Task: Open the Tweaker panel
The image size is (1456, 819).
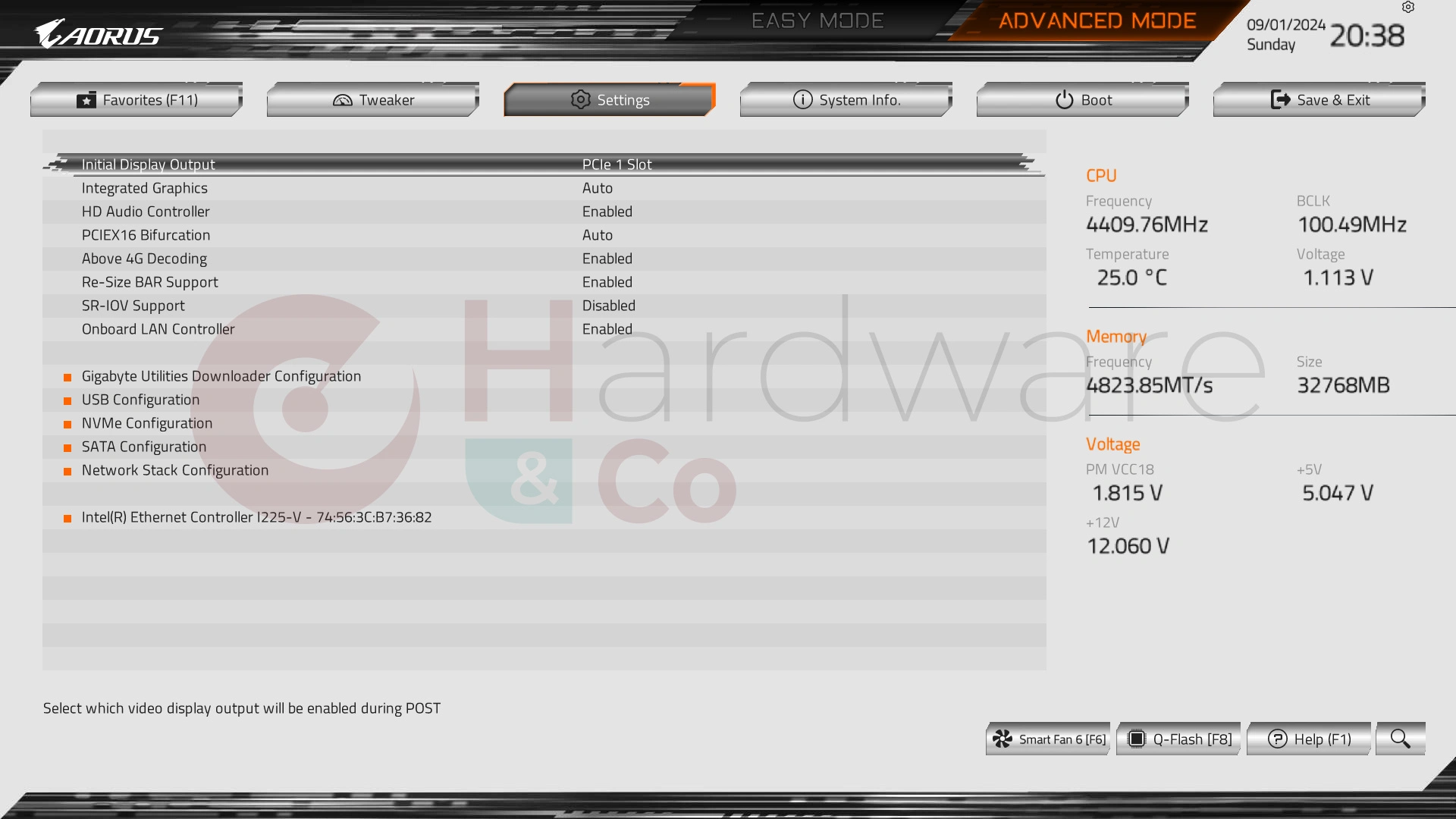Action: click(x=373, y=98)
